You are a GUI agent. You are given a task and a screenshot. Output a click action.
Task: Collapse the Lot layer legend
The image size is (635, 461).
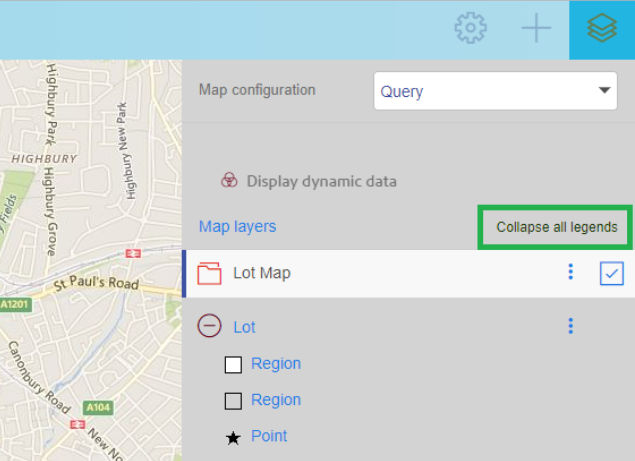click(209, 326)
